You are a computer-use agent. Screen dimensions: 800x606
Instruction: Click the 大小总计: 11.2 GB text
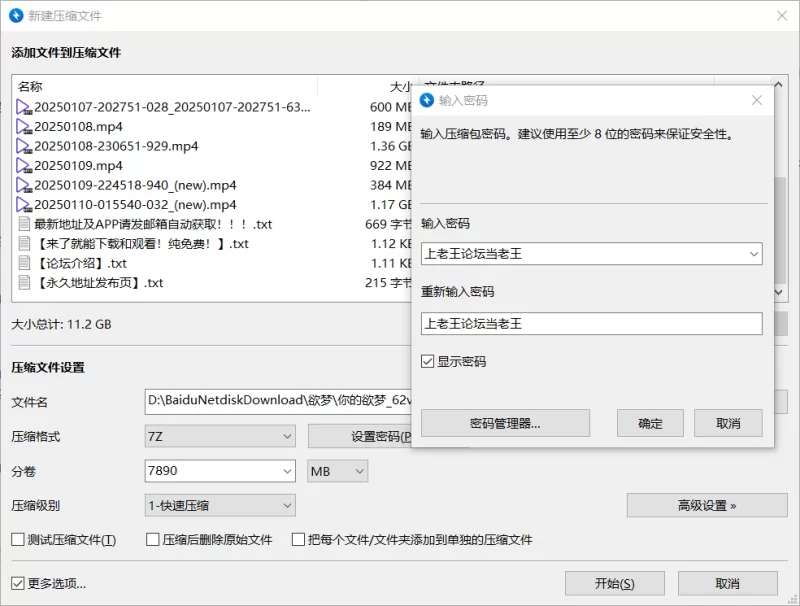61,324
